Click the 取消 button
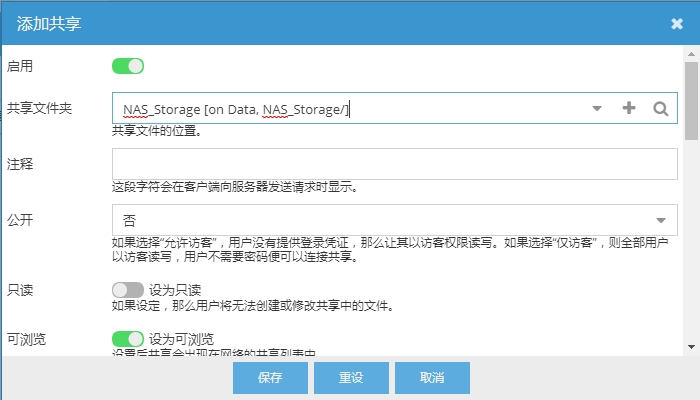Image resolution: width=700 pixels, height=400 pixels. click(432, 378)
